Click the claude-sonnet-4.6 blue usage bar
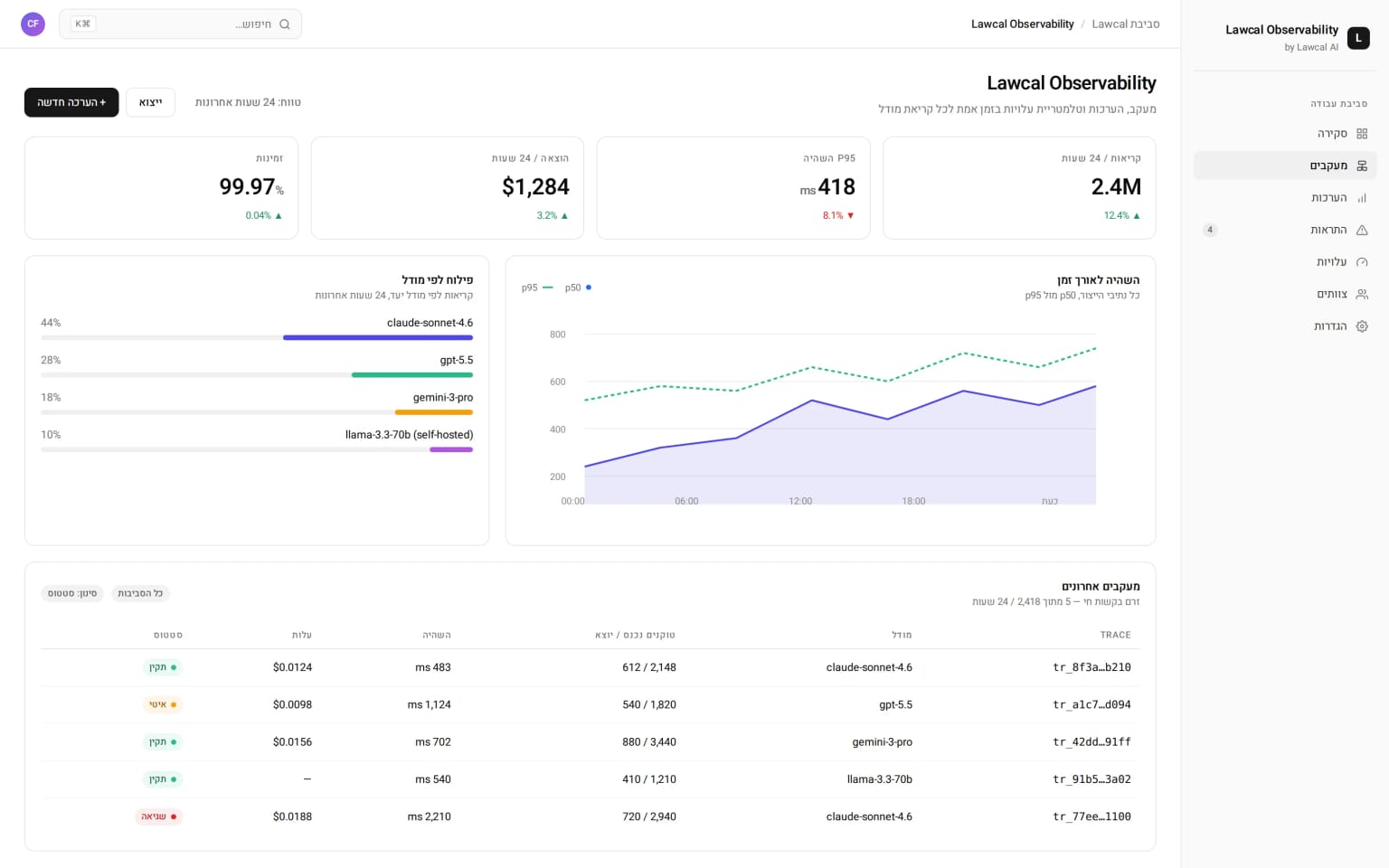Viewport: 1389px width, 868px height. pyautogui.click(x=378, y=337)
